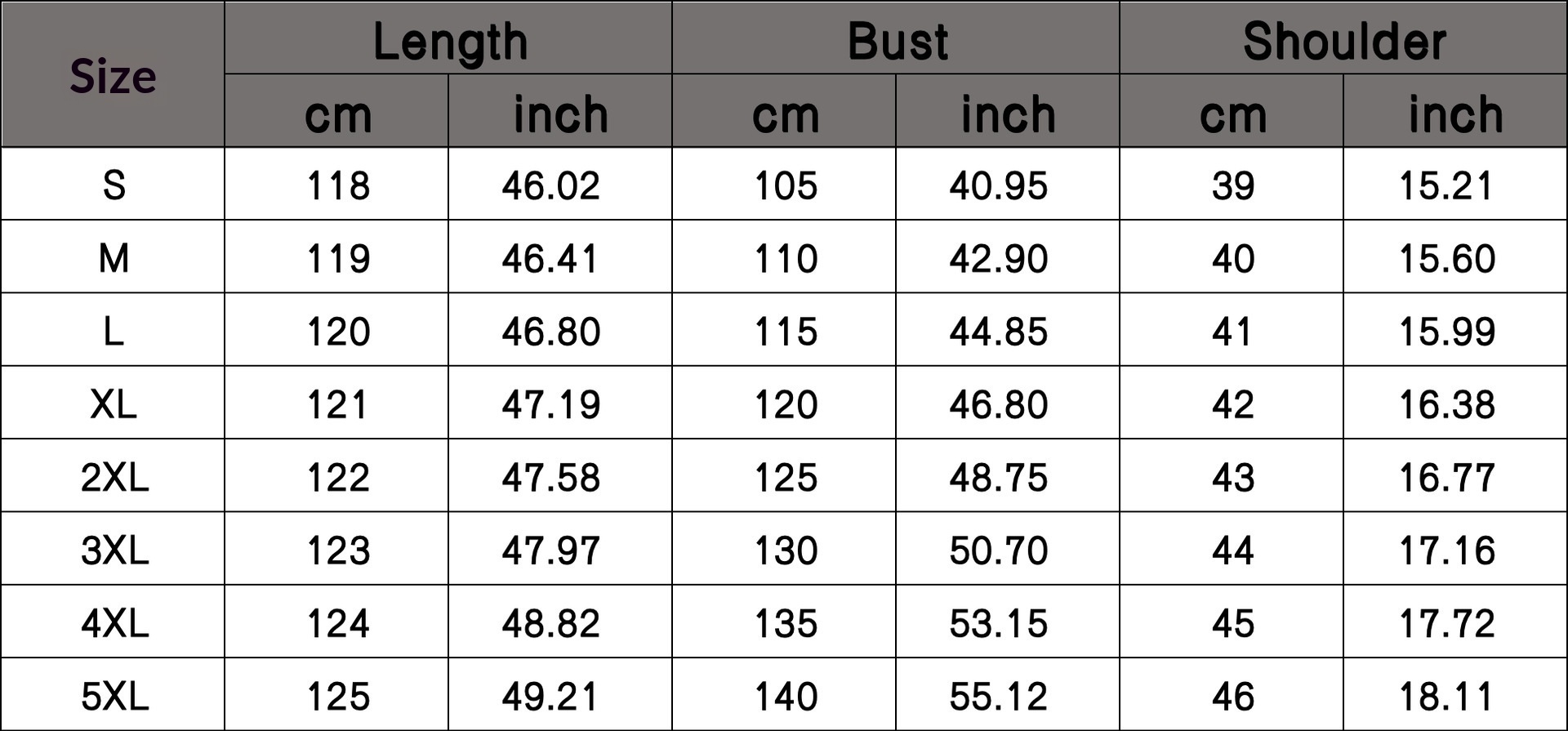Select the 43 shoulder cm cell
The height and width of the screenshot is (731, 1568).
1232,477
